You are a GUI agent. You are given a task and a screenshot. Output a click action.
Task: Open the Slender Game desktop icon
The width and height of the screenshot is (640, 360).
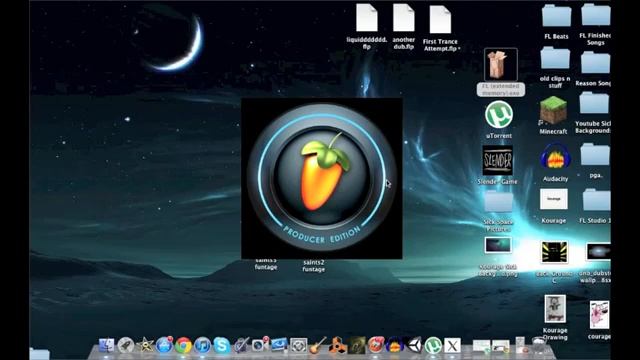[498, 160]
